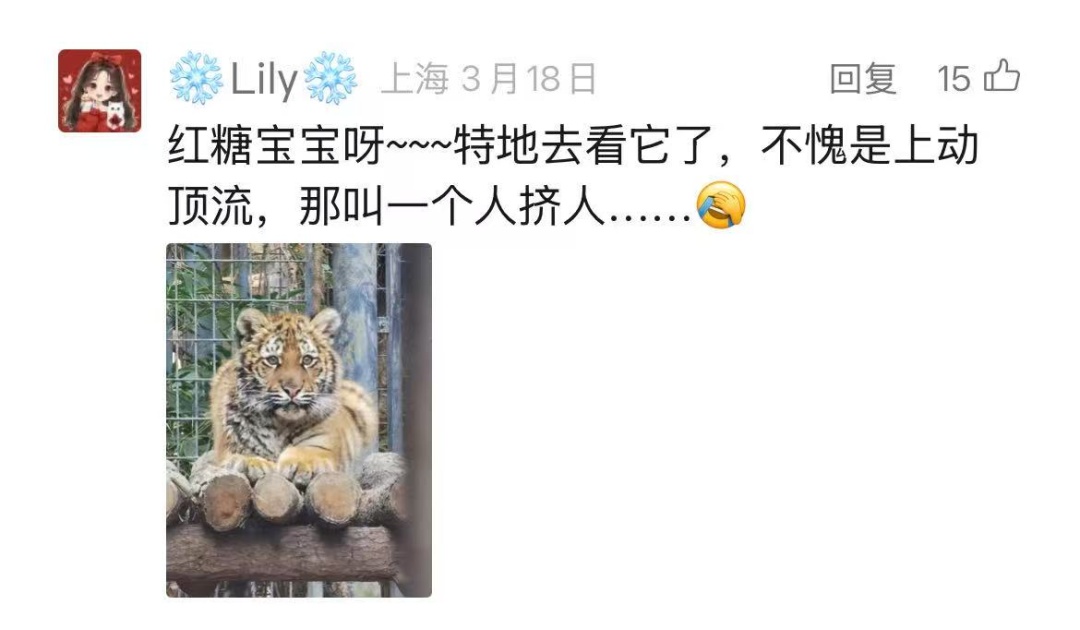Image resolution: width=1080 pixels, height=630 pixels.
Task: Open the tiger cub photo attachment
Action: [299, 420]
